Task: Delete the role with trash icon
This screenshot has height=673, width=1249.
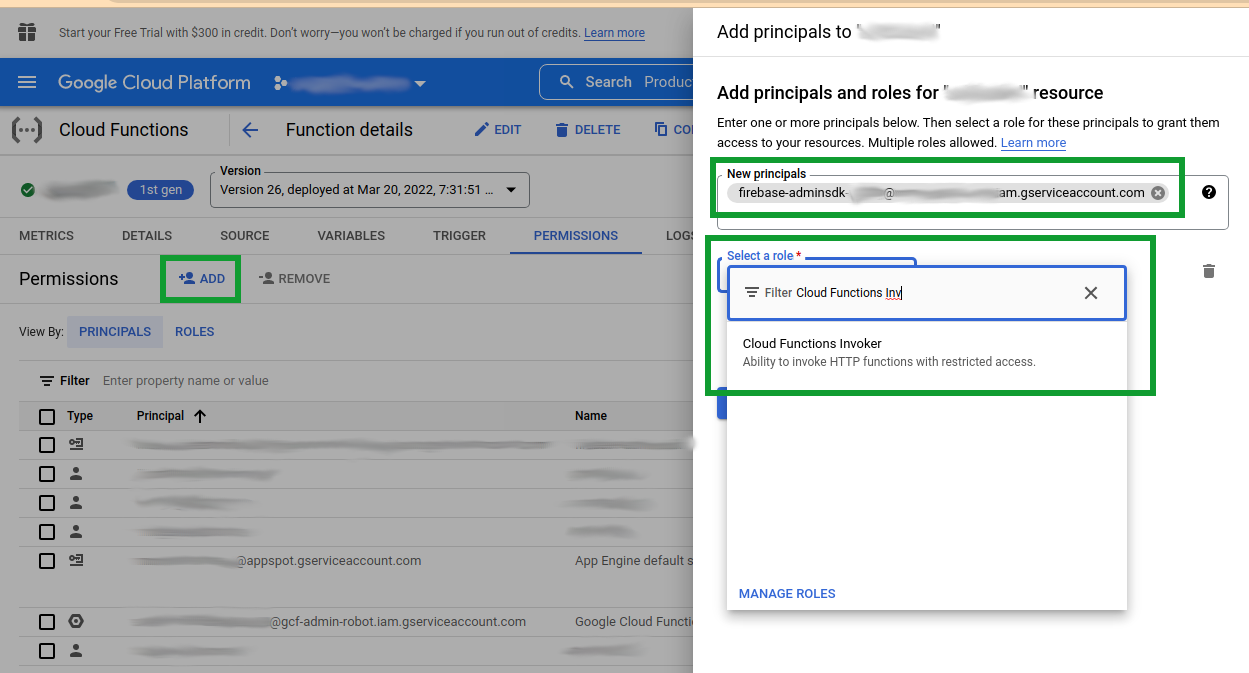Action: tap(1209, 271)
